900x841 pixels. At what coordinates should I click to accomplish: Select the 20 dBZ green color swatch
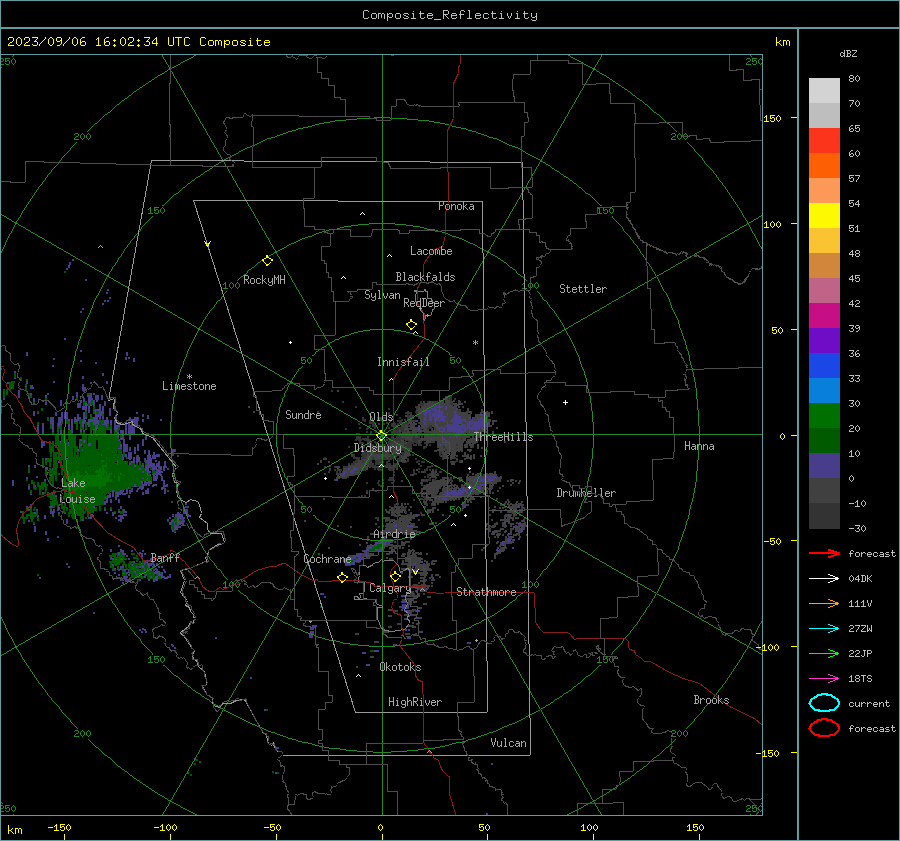point(824,416)
